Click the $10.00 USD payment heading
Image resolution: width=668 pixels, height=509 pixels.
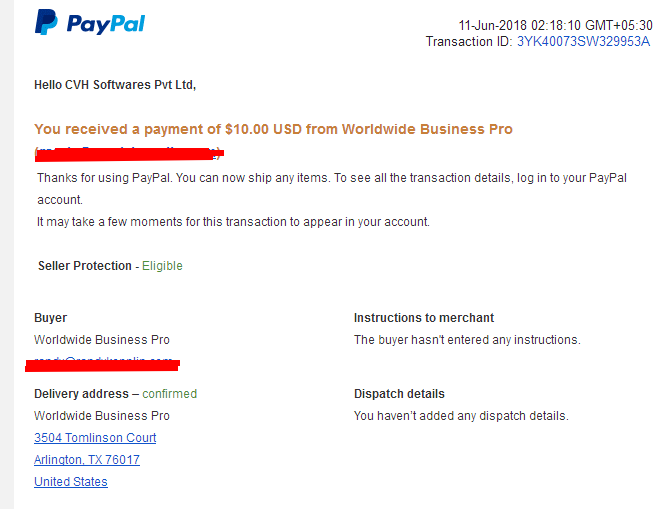[273, 129]
